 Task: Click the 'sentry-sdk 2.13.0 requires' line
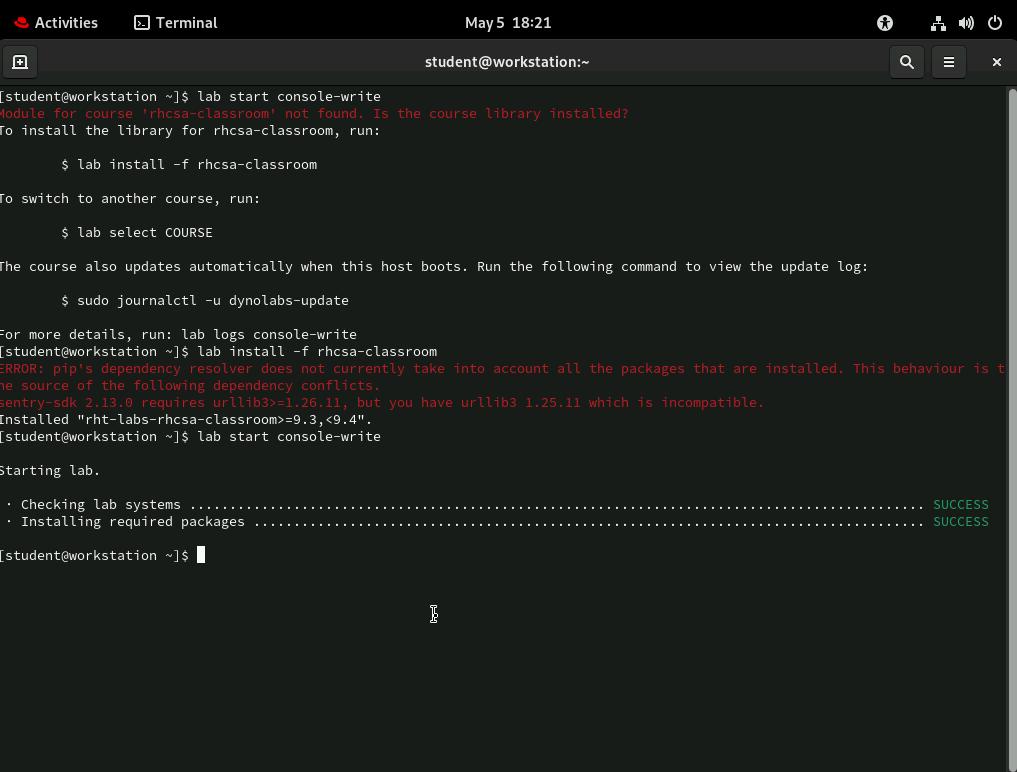[382, 402]
